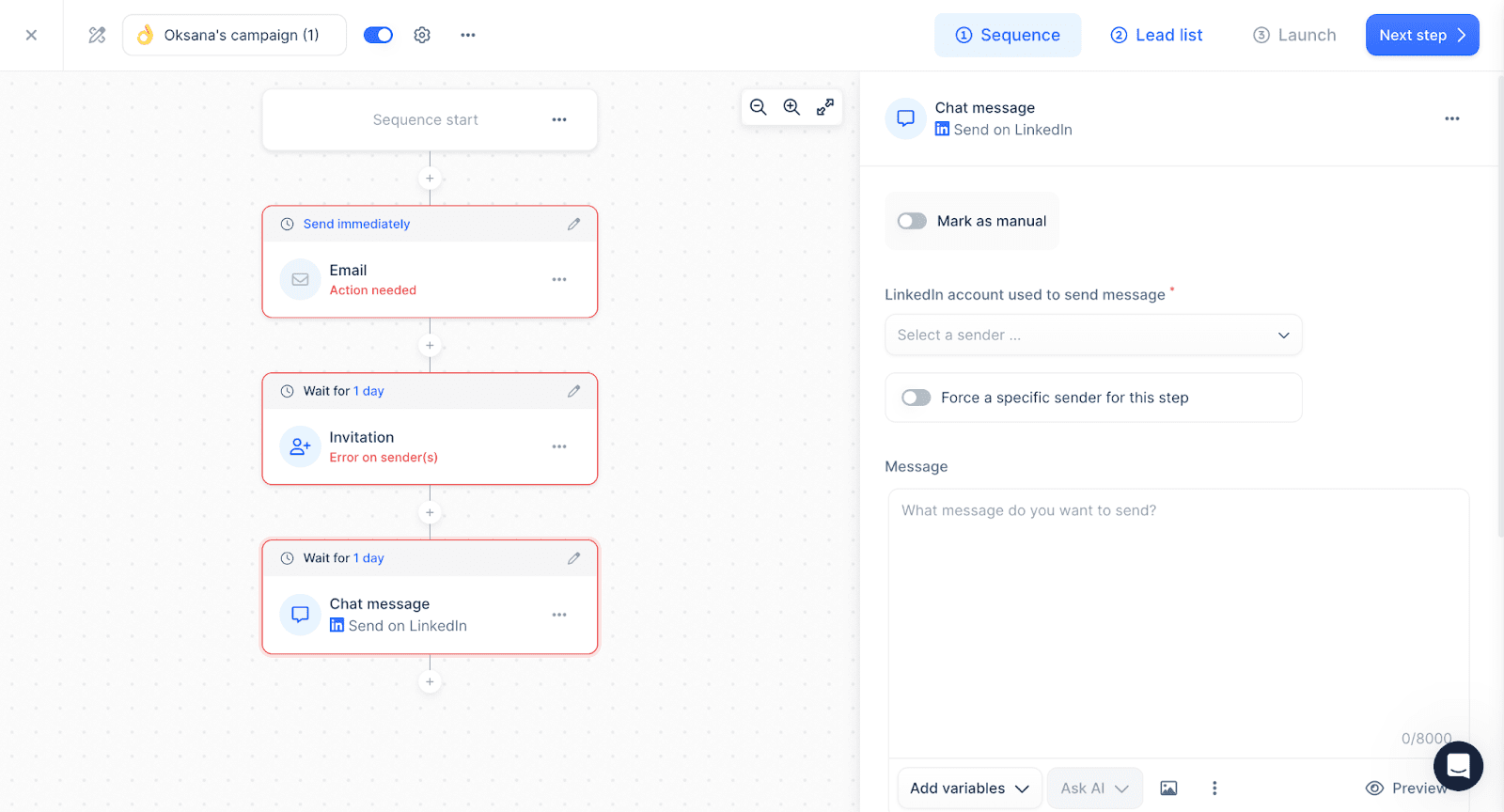Image resolution: width=1504 pixels, height=812 pixels.
Task: Open options menu for Email step
Action: point(559,279)
